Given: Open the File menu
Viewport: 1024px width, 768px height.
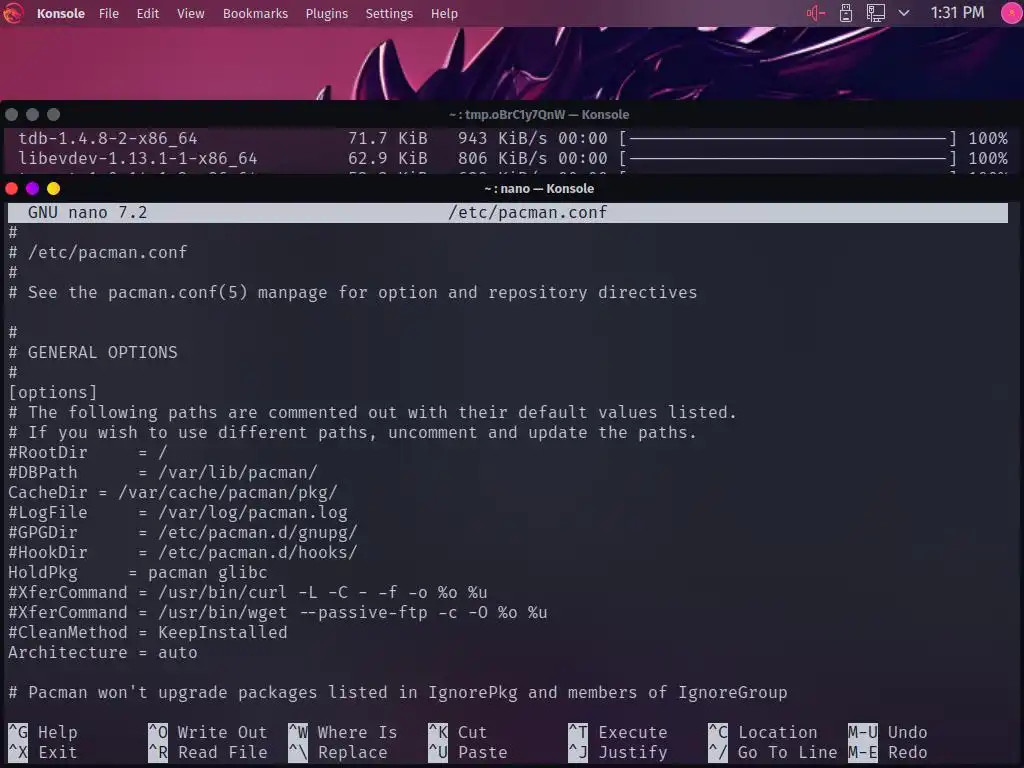Looking at the screenshot, I should tap(108, 13).
